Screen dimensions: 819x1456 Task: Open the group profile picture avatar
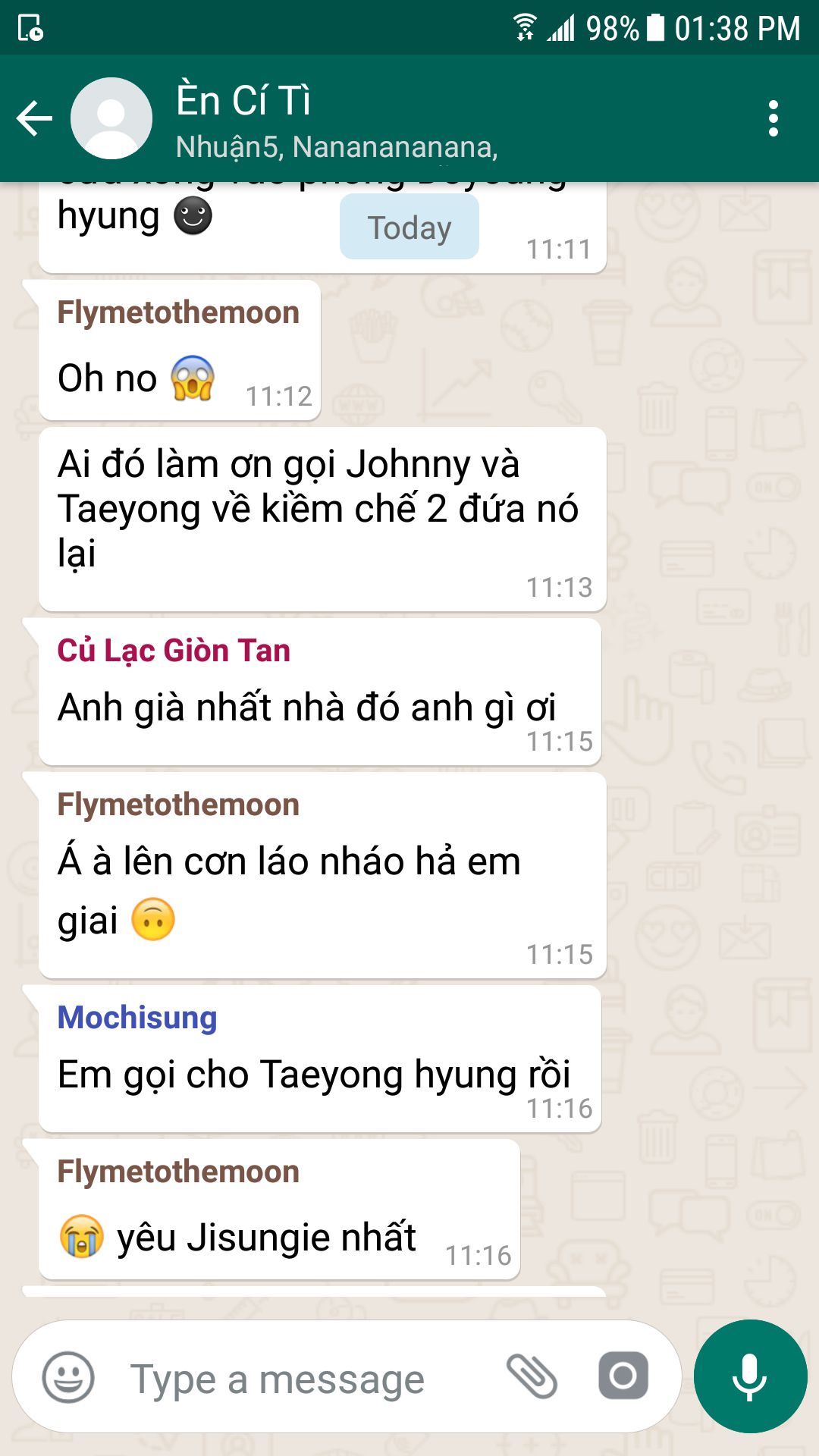(111, 118)
